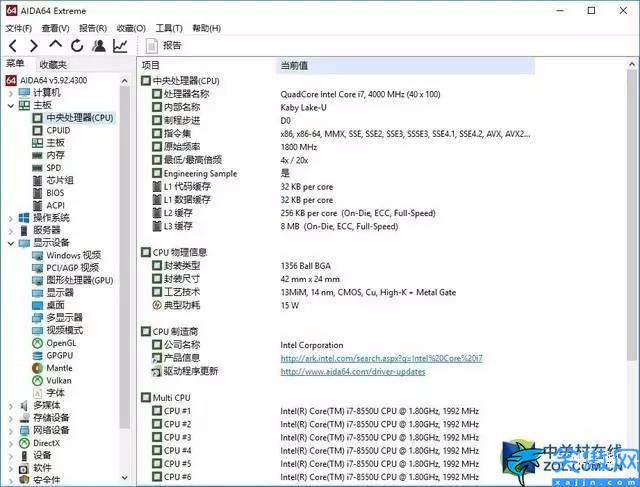Collapse the 显示设备 tree node
Image resolution: width=640 pixels, height=487 pixels.
coord(11,243)
